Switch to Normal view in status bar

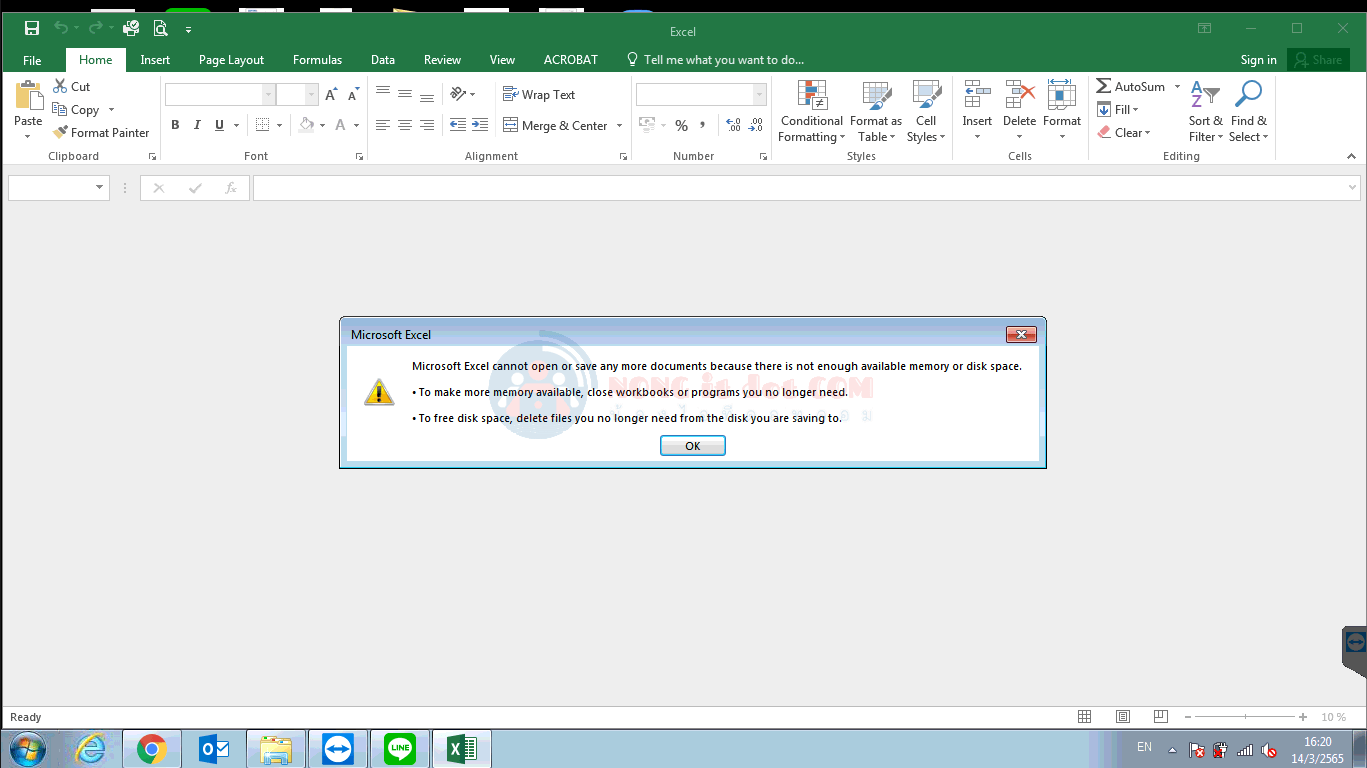[1085, 716]
